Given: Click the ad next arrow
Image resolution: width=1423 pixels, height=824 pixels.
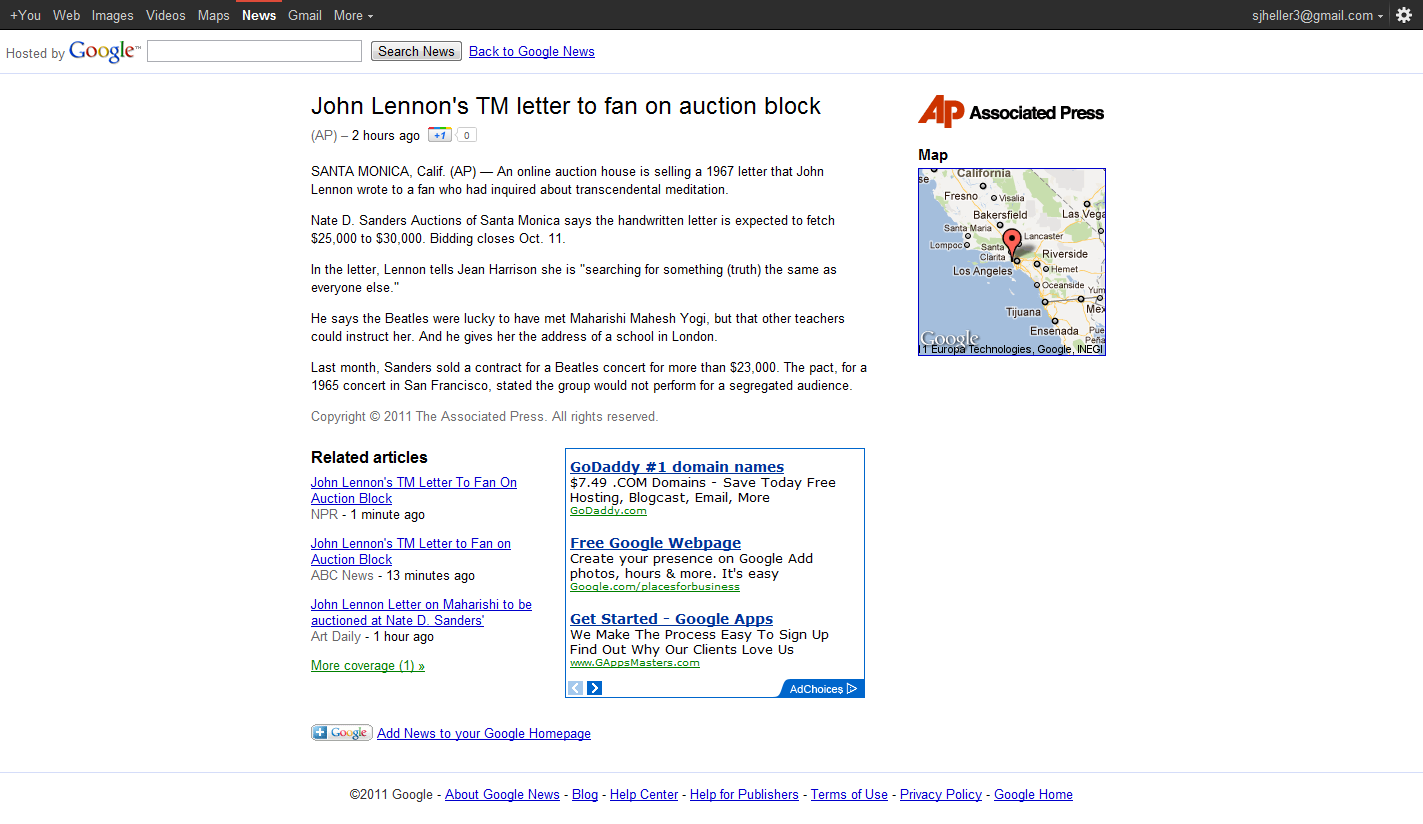Looking at the screenshot, I should (x=594, y=688).
